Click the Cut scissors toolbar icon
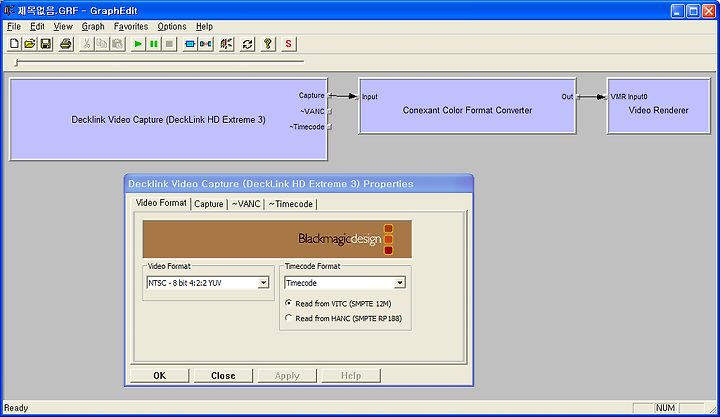720x417 pixels. pos(86,44)
